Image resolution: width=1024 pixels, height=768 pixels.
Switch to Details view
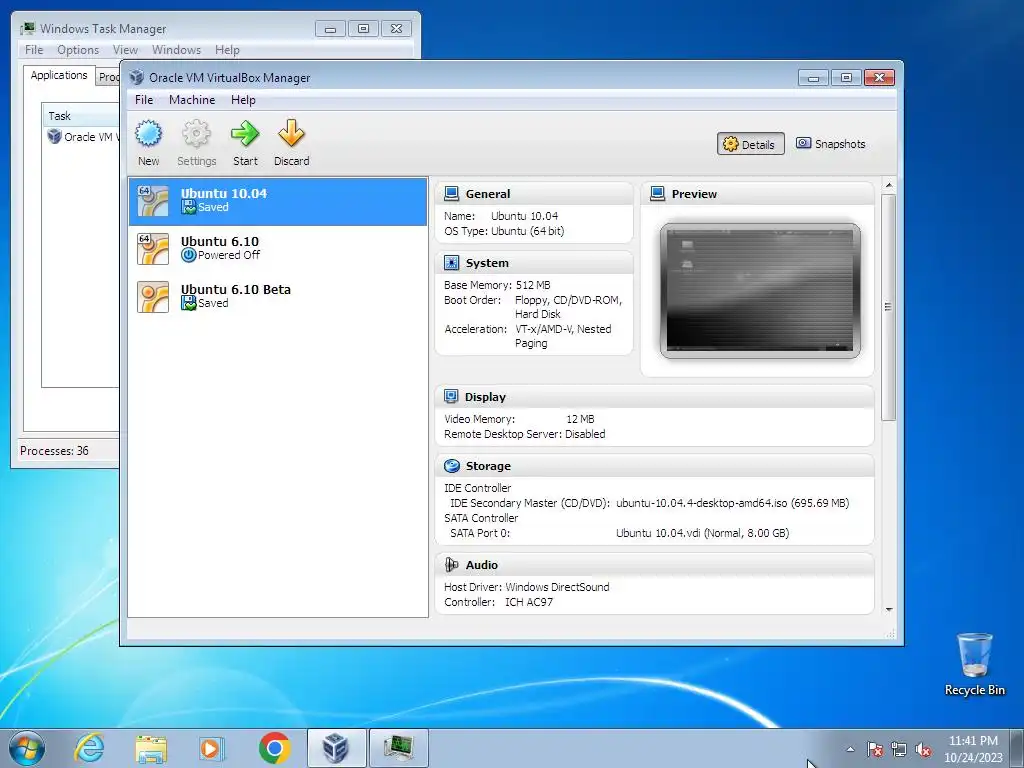click(x=750, y=144)
